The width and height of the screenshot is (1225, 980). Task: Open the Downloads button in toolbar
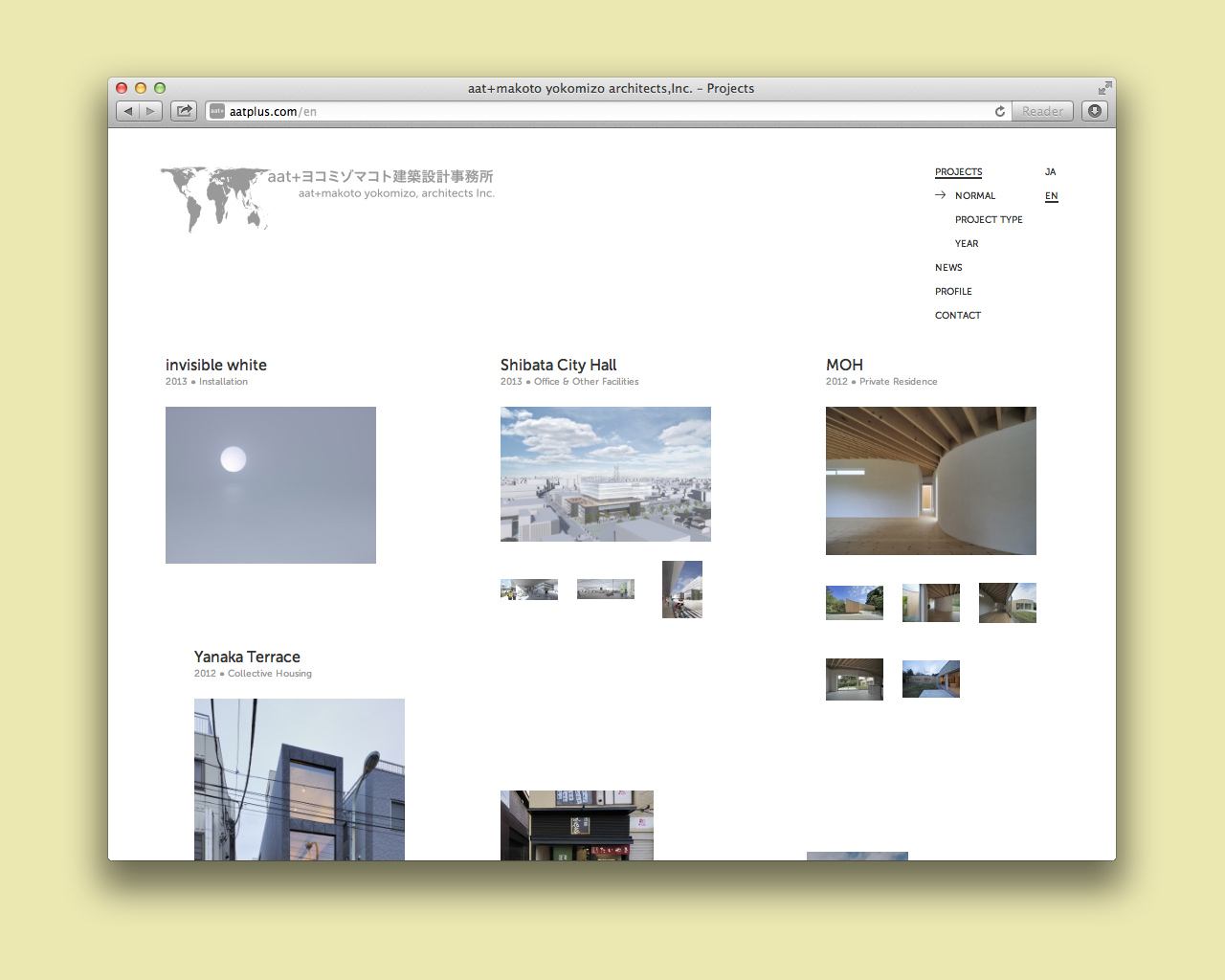pos(1095,111)
